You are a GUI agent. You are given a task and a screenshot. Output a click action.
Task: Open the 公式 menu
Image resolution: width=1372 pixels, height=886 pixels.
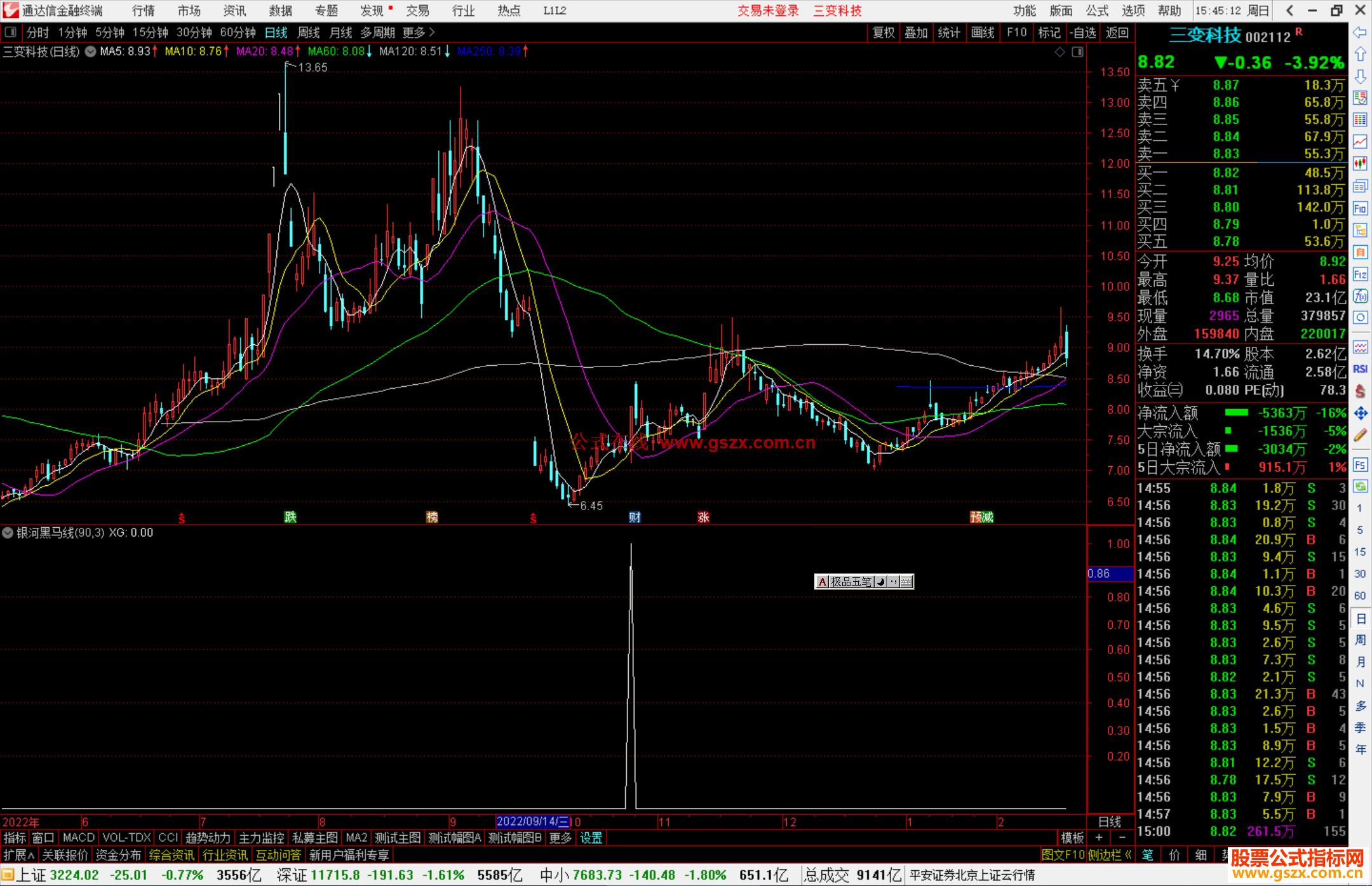(x=1096, y=11)
